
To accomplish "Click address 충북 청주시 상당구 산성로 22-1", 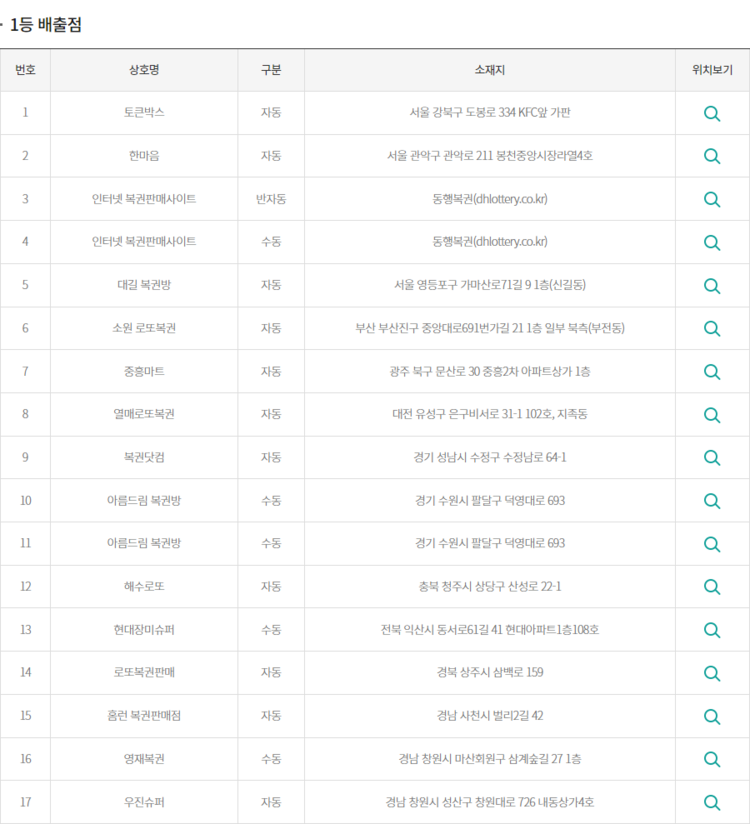I will 490,586.
